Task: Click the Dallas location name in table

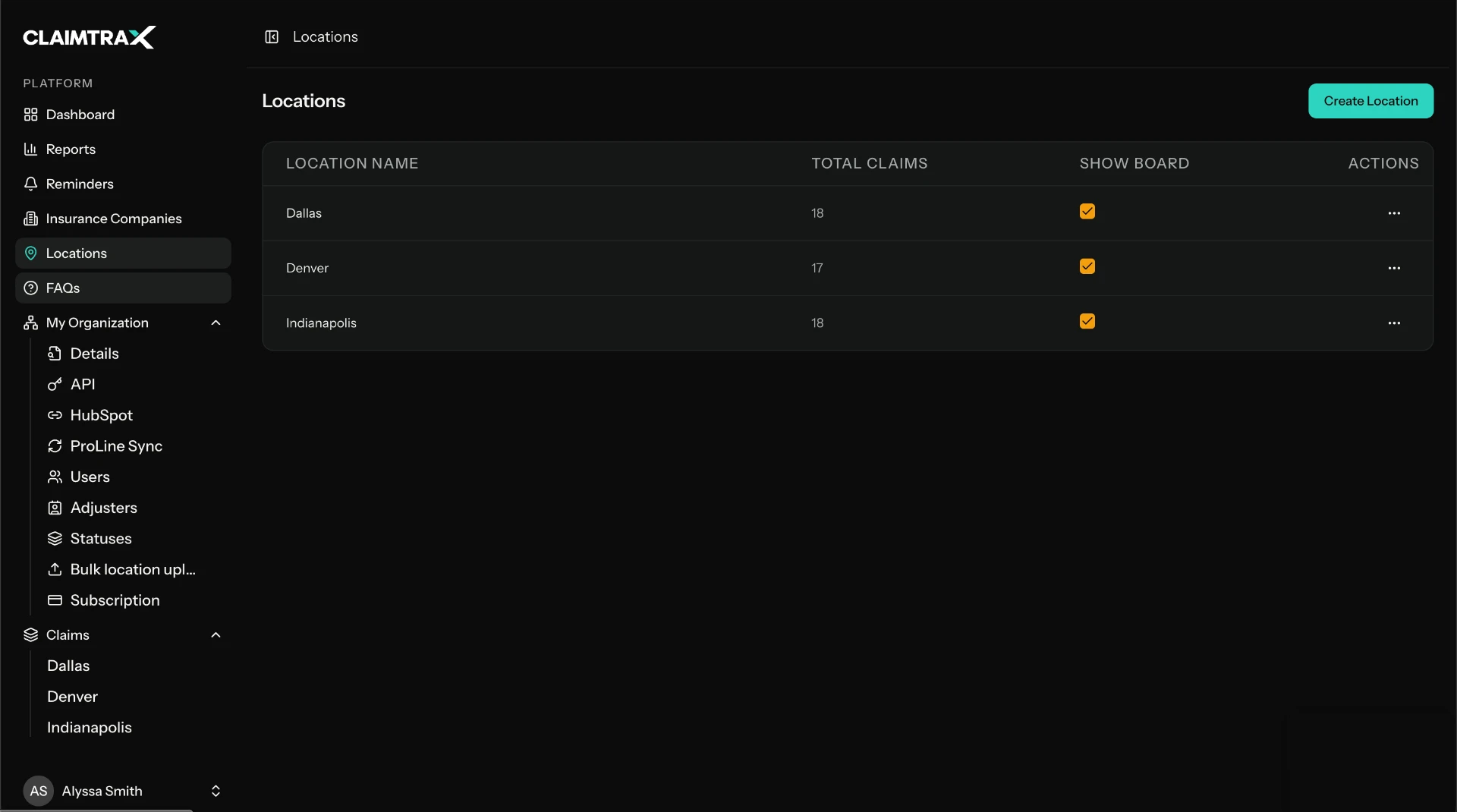Action: pyautogui.click(x=304, y=213)
